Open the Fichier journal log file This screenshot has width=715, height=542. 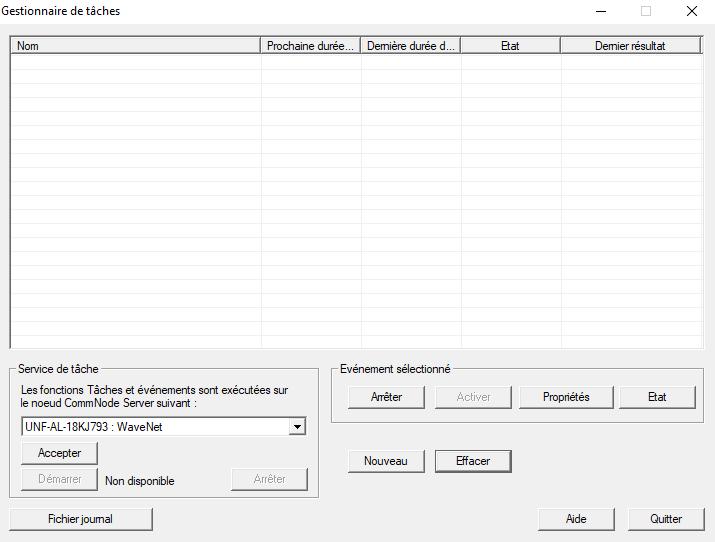pyautogui.click(x=80, y=519)
